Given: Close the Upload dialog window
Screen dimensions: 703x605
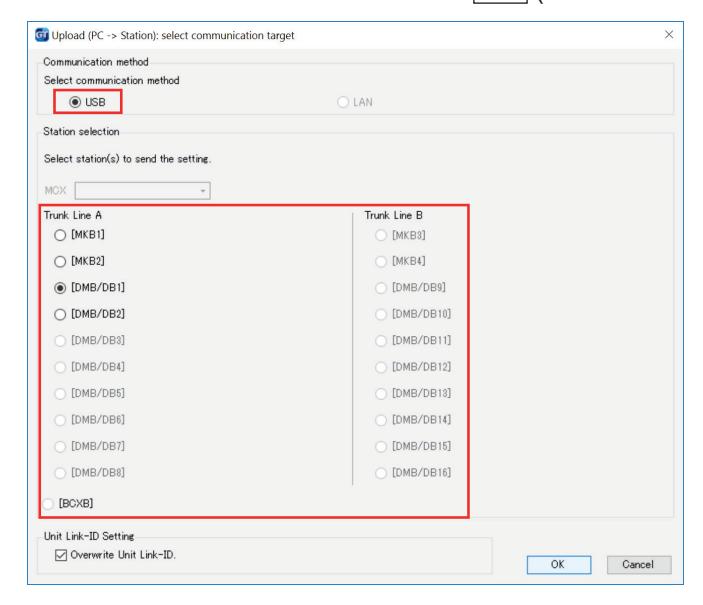Looking at the screenshot, I should 668,35.
